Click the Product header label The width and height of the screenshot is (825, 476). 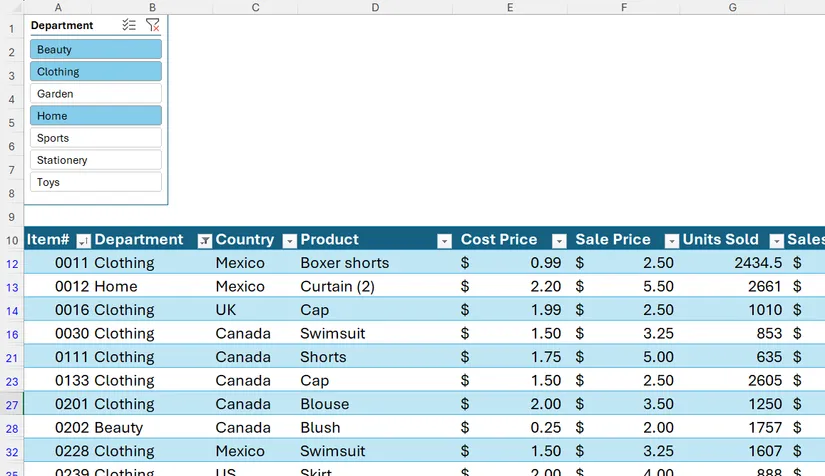[329, 239]
